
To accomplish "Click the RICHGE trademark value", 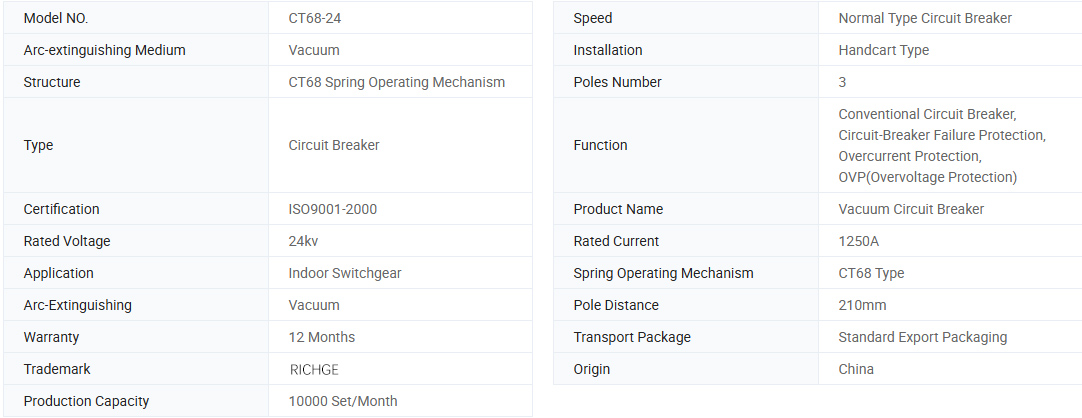I will (x=314, y=369).
